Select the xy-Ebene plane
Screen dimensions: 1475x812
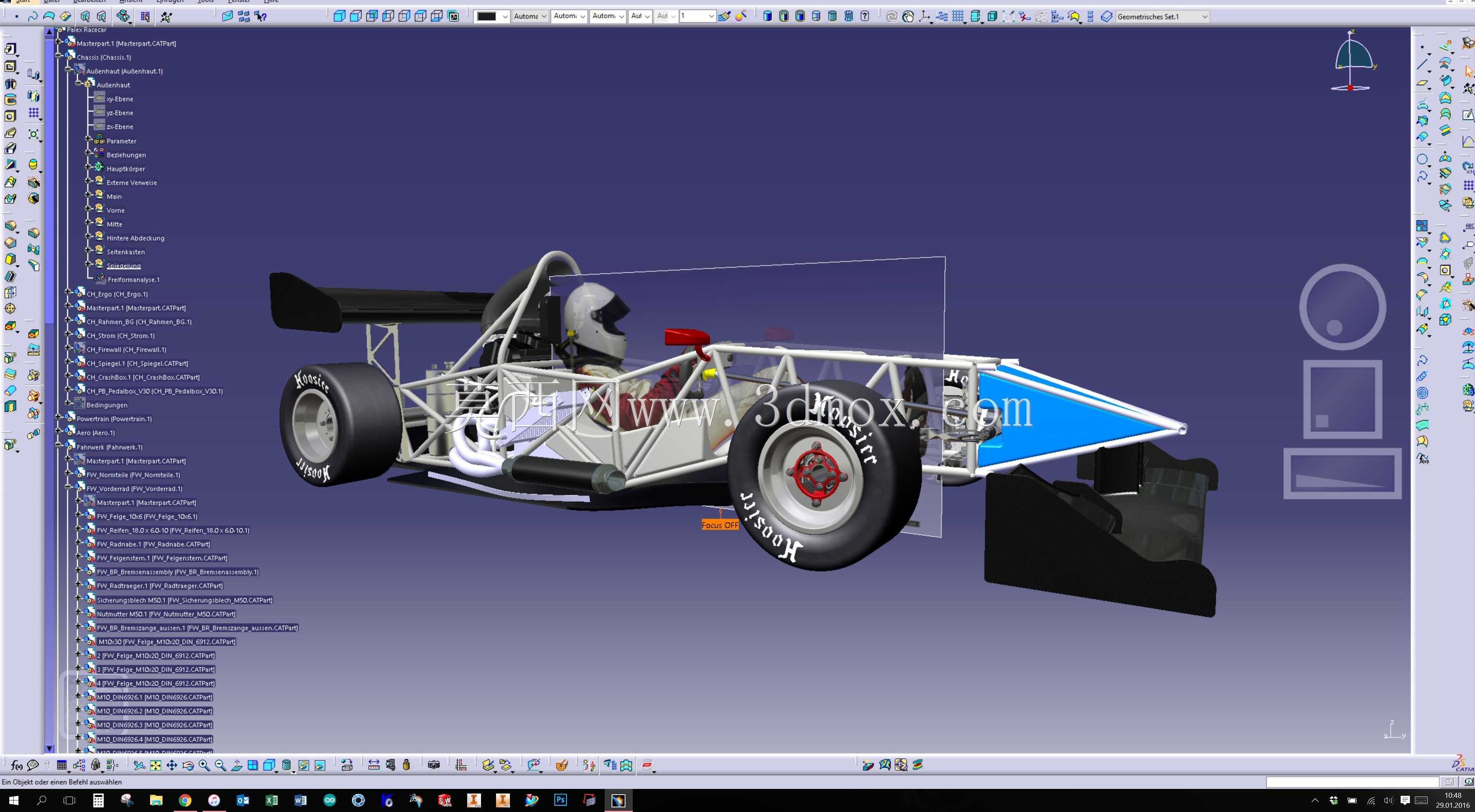[120, 99]
